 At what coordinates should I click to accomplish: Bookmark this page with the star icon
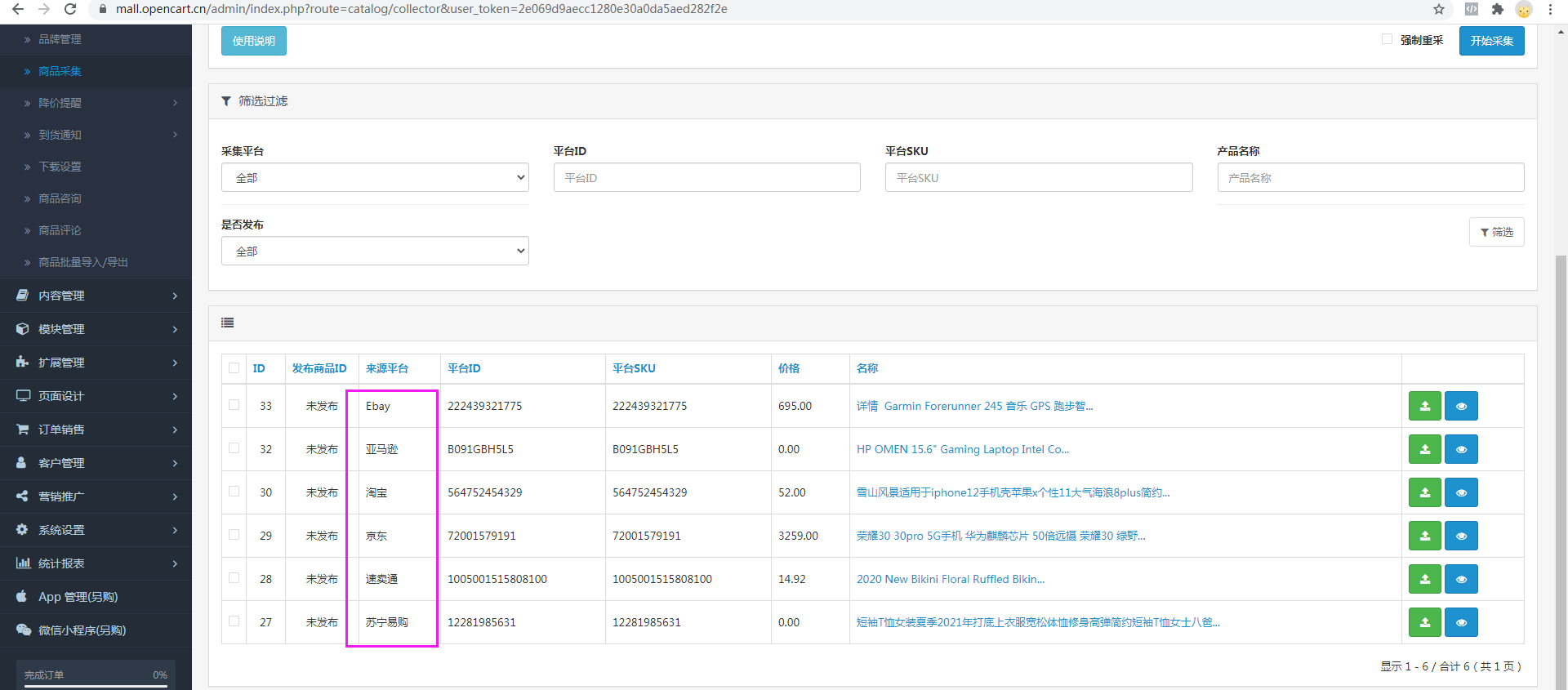pos(1439,9)
